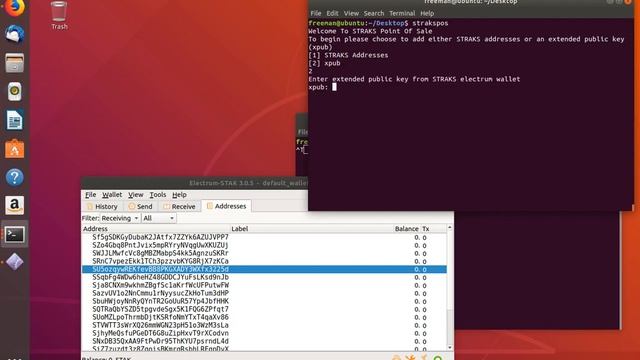Image resolution: width=640 pixels, height=360 pixels.
Task: Open the View menu in Electrum
Action: click(136, 195)
